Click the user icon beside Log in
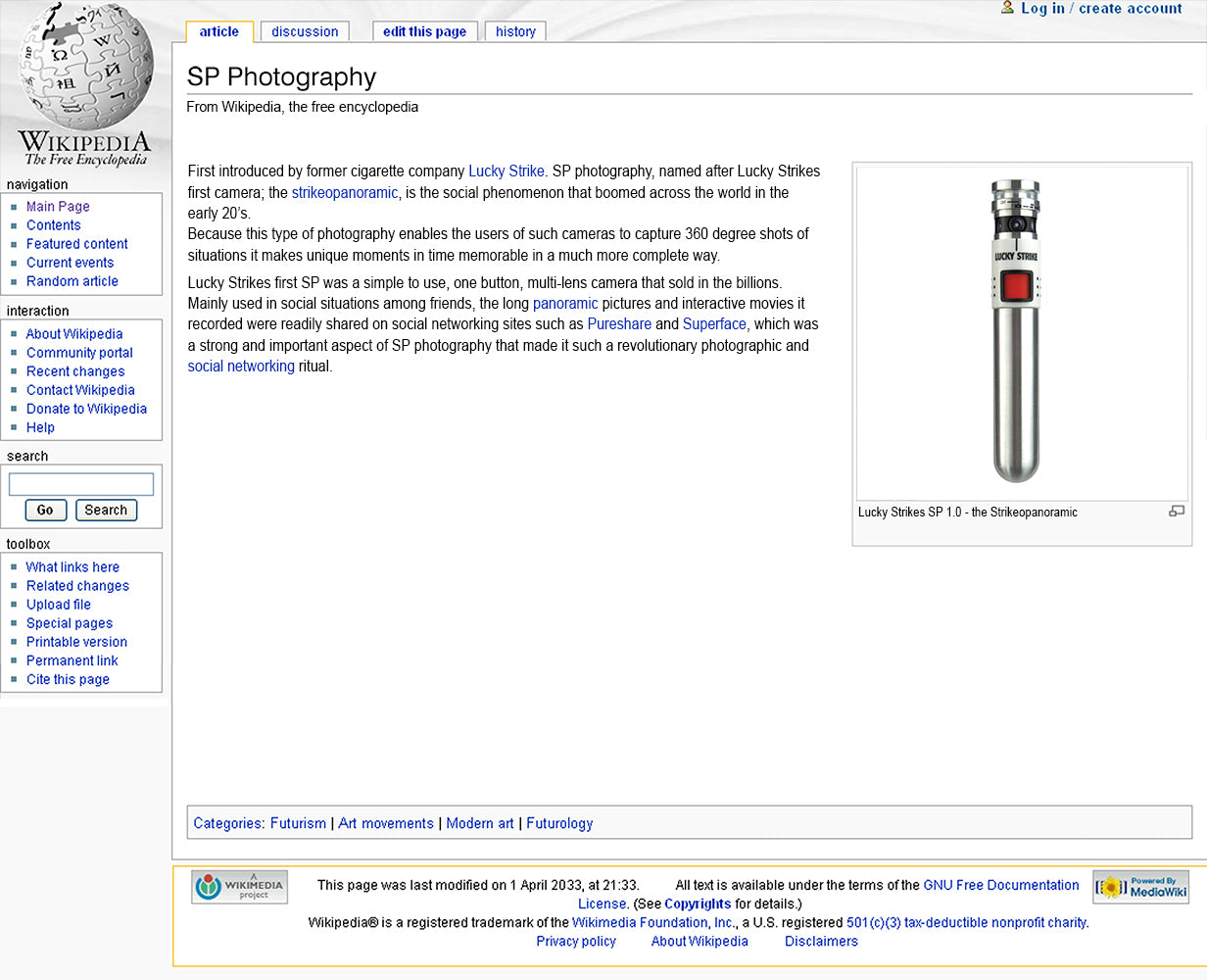The width and height of the screenshot is (1207, 980). point(1007,8)
